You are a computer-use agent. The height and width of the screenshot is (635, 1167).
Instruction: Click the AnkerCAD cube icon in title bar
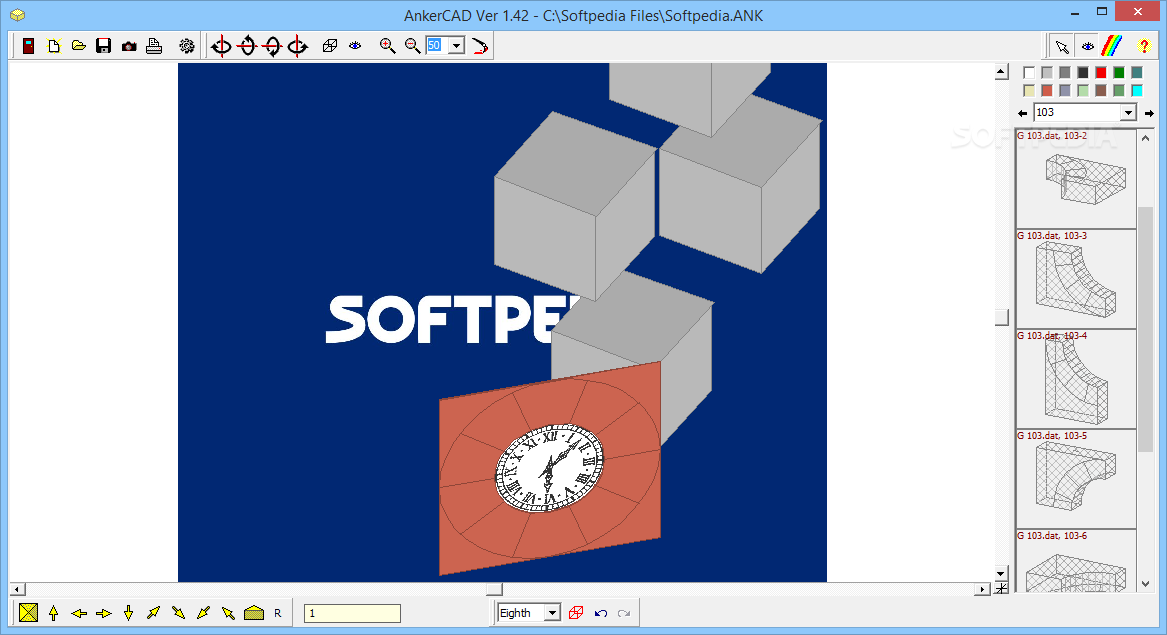[17, 15]
